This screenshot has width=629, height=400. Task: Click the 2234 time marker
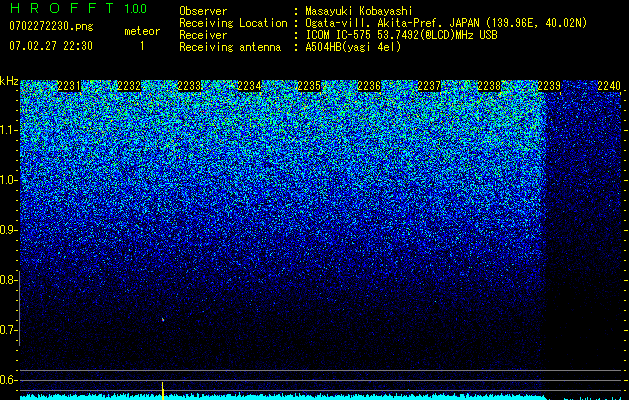tap(249, 86)
